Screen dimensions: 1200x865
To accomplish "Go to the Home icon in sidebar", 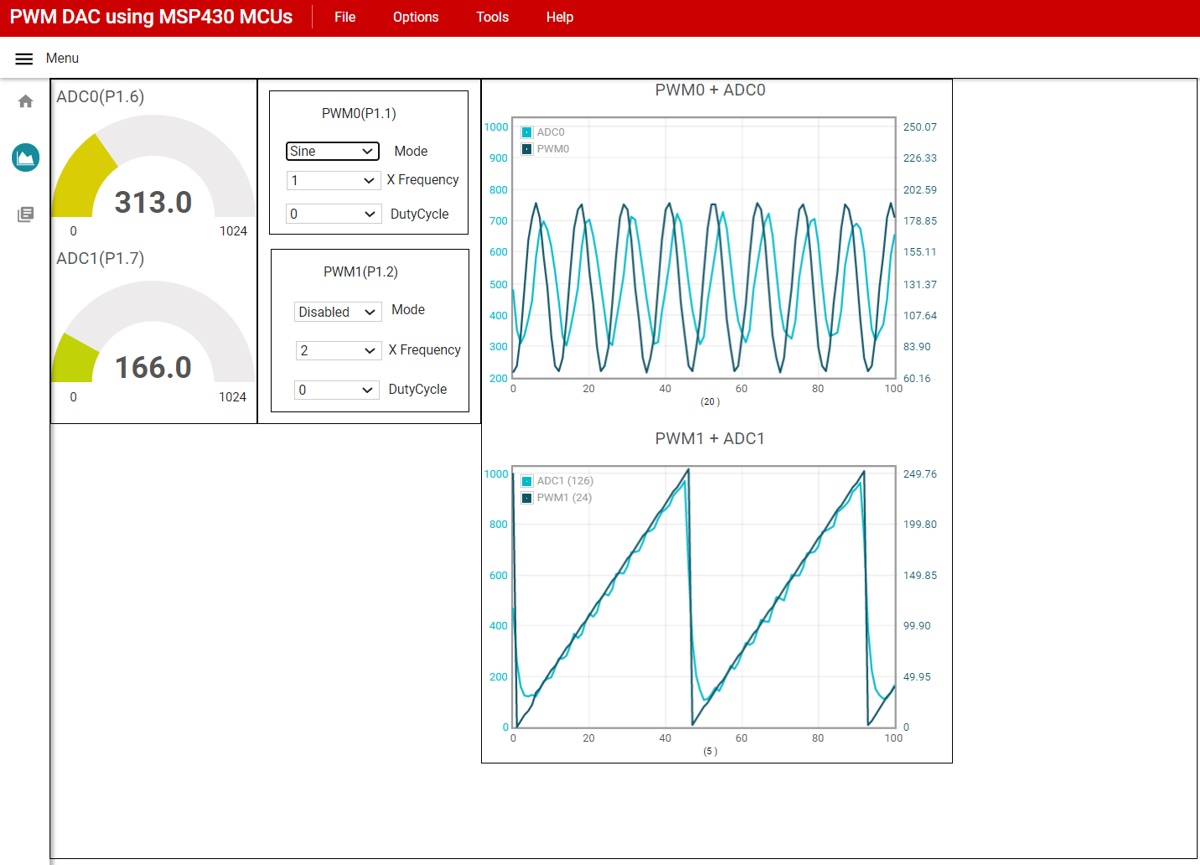I will pyautogui.click(x=26, y=101).
